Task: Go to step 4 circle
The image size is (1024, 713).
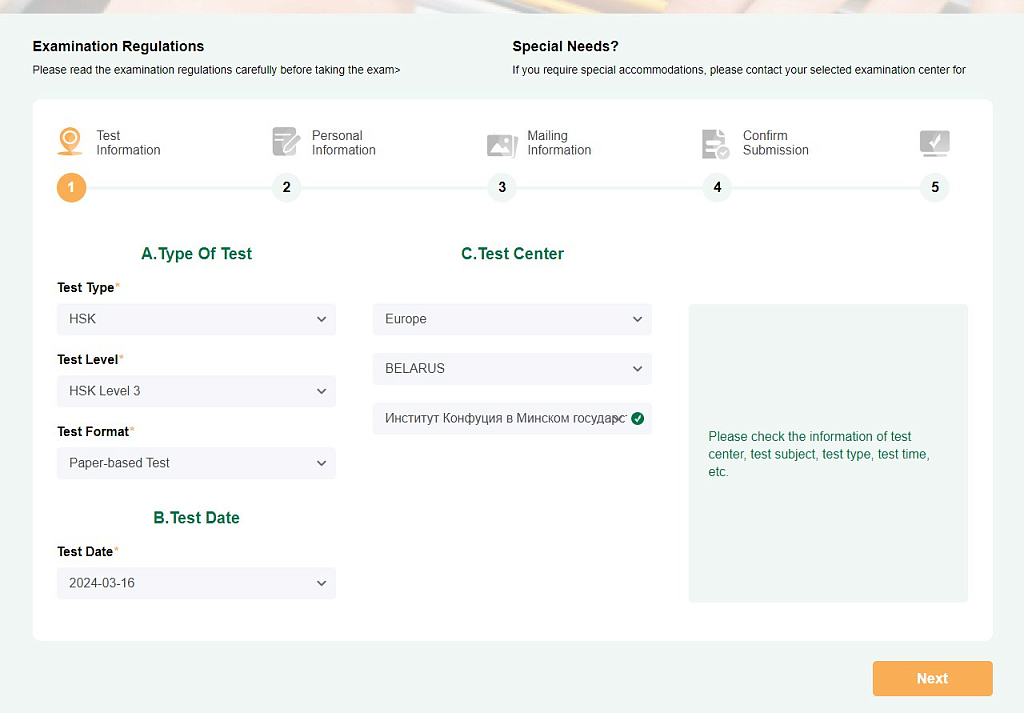Action: point(717,187)
